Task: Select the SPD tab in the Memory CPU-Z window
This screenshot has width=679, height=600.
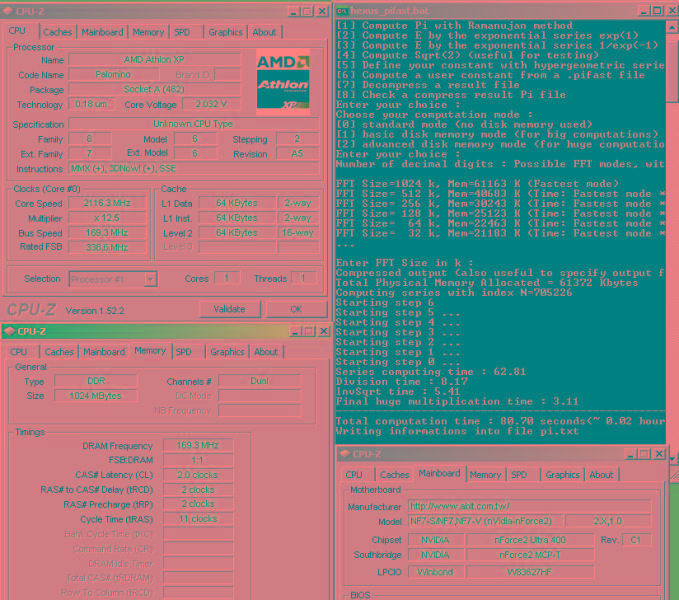Action: (x=184, y=352)
